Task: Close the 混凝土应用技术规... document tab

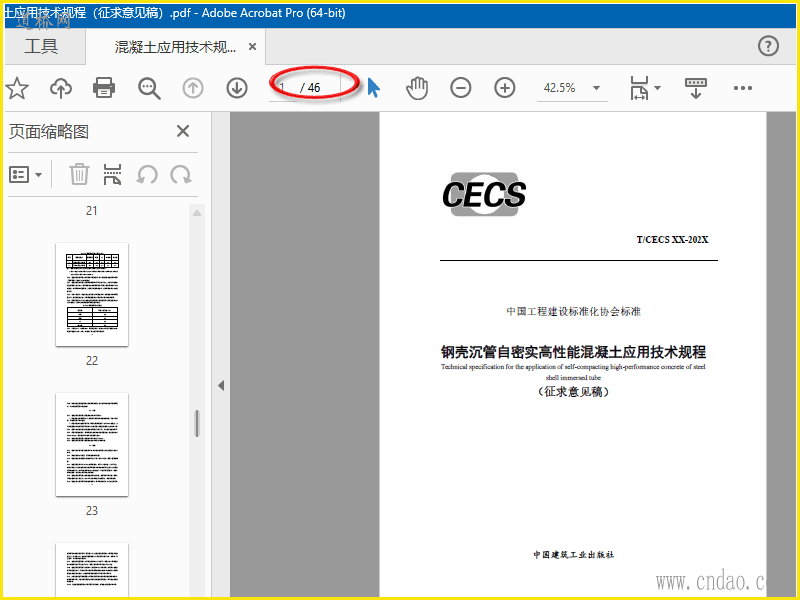Action: 252,46
